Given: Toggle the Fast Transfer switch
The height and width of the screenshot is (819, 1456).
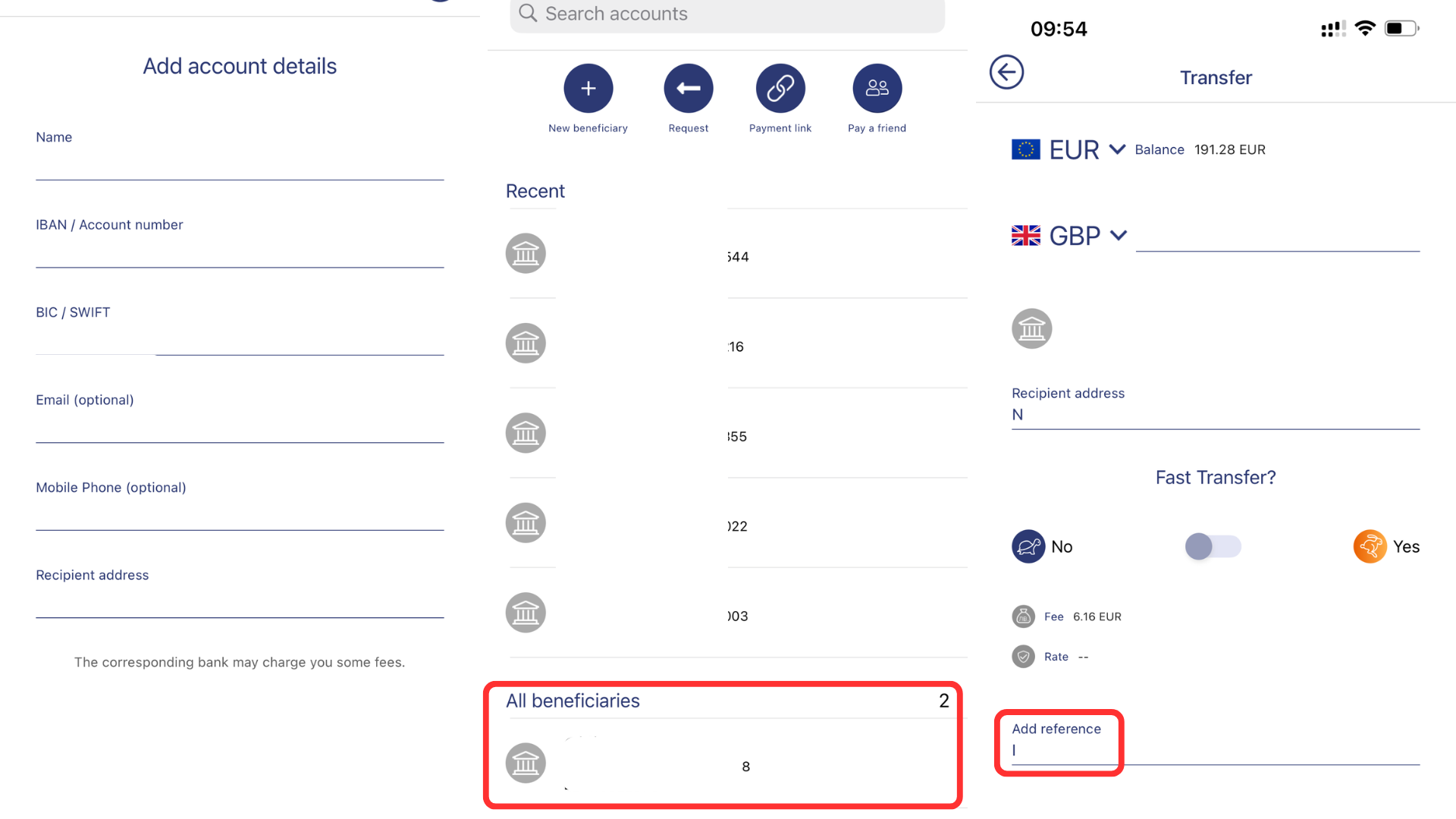Looking at the screenshot, I should [x=1213, y=546].
